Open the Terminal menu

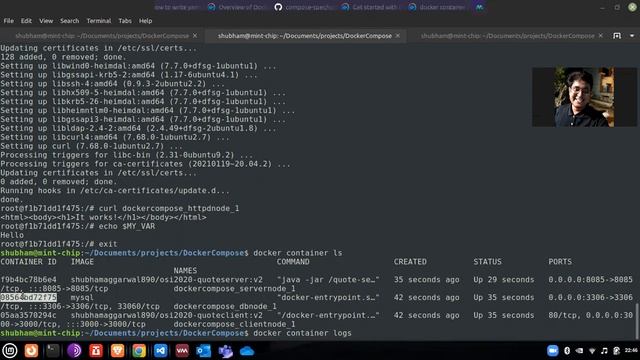99,21
